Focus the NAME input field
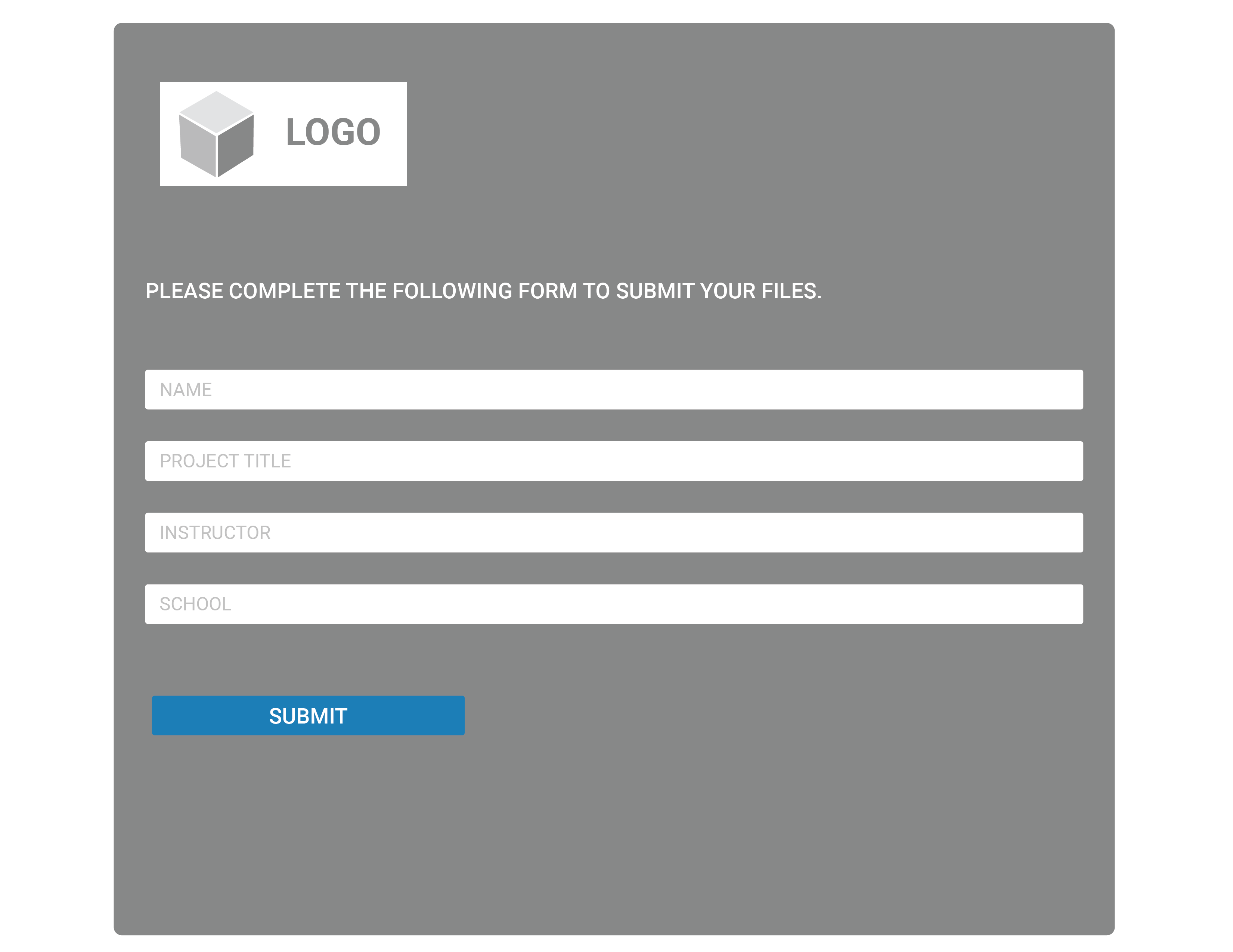The image size is (1233, 952). pos(614,390)
